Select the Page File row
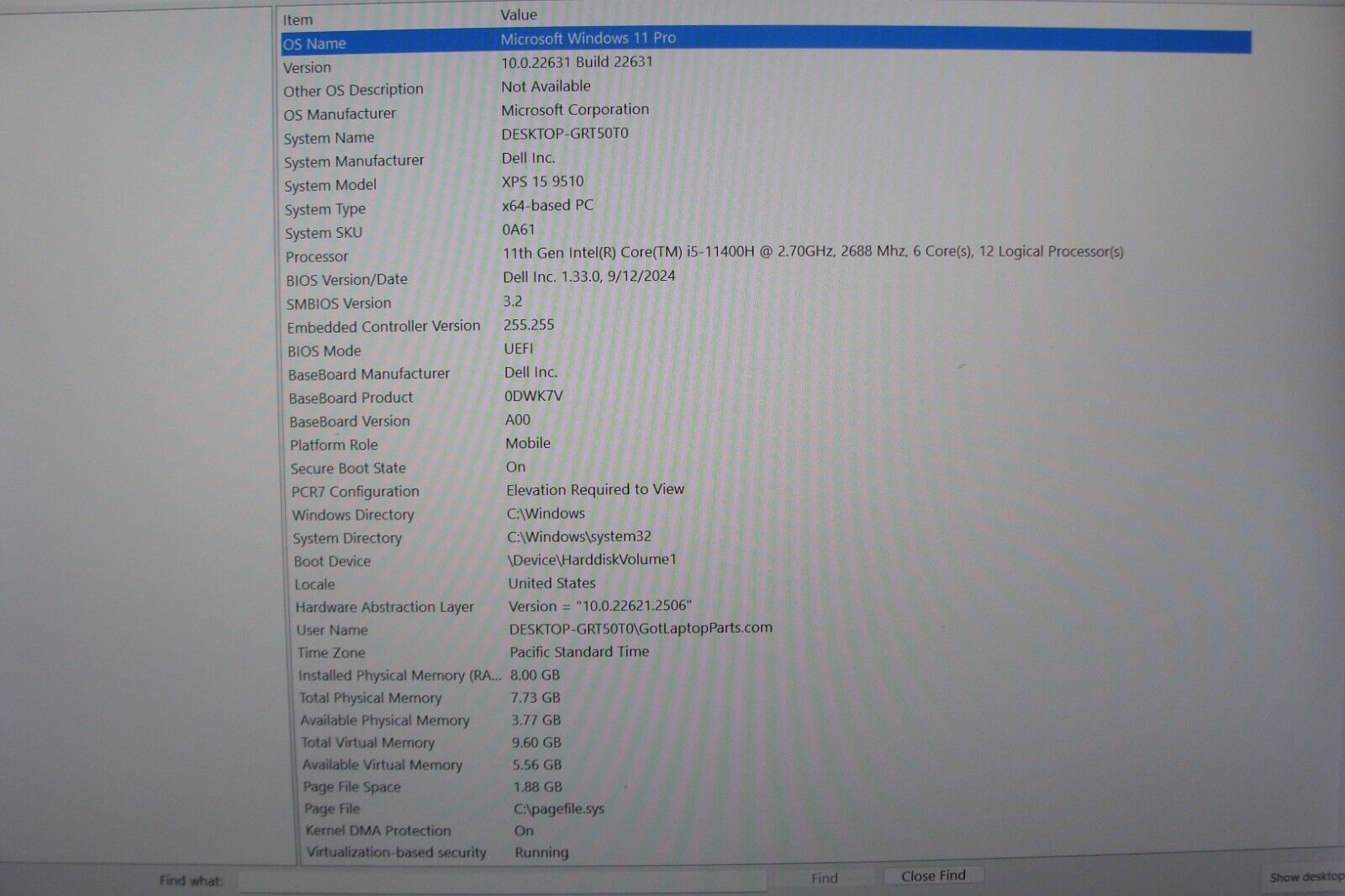This screenshot has height=896, width=1345. pos(378,809)
